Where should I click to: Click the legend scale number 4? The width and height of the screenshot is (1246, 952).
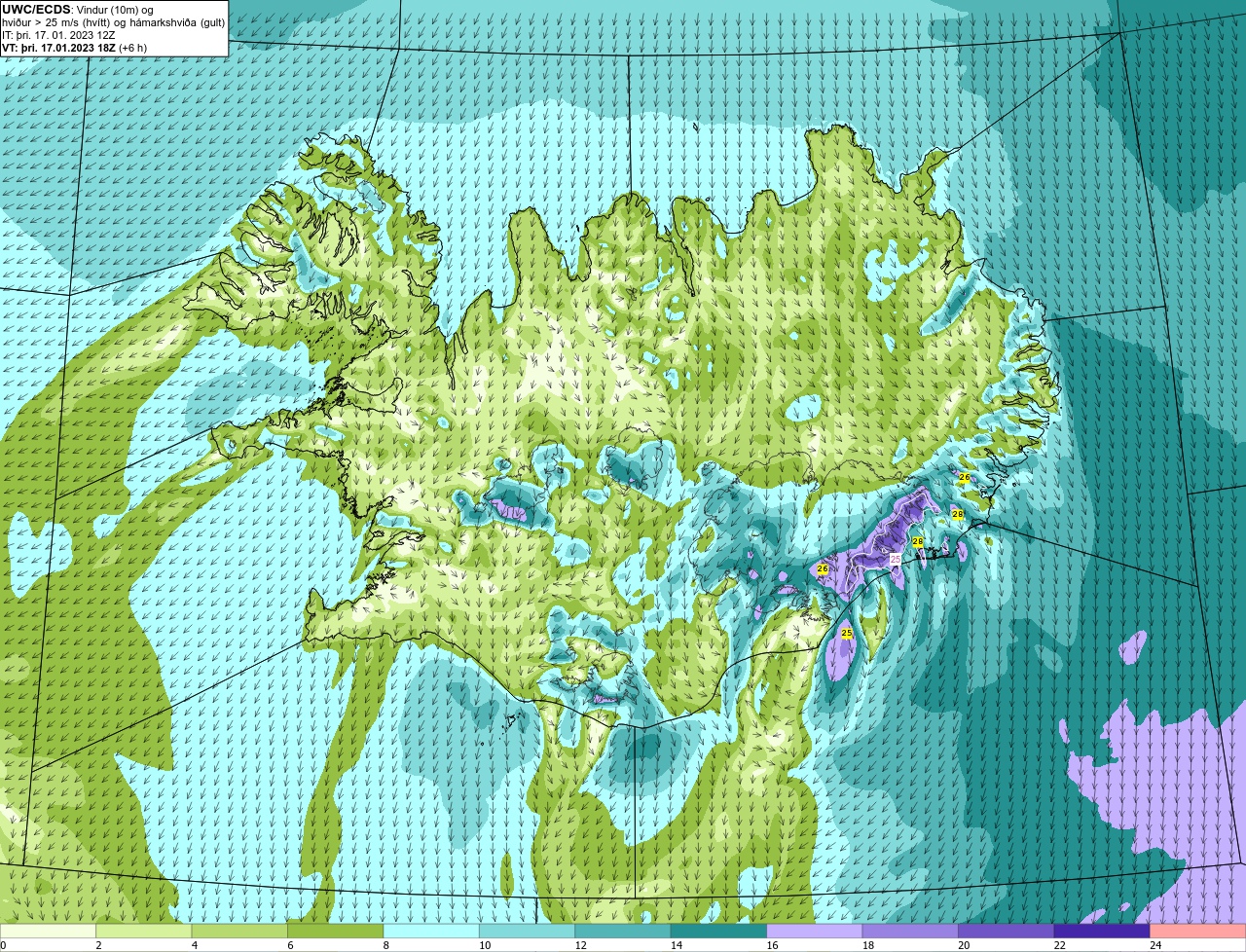click(195, 945)
